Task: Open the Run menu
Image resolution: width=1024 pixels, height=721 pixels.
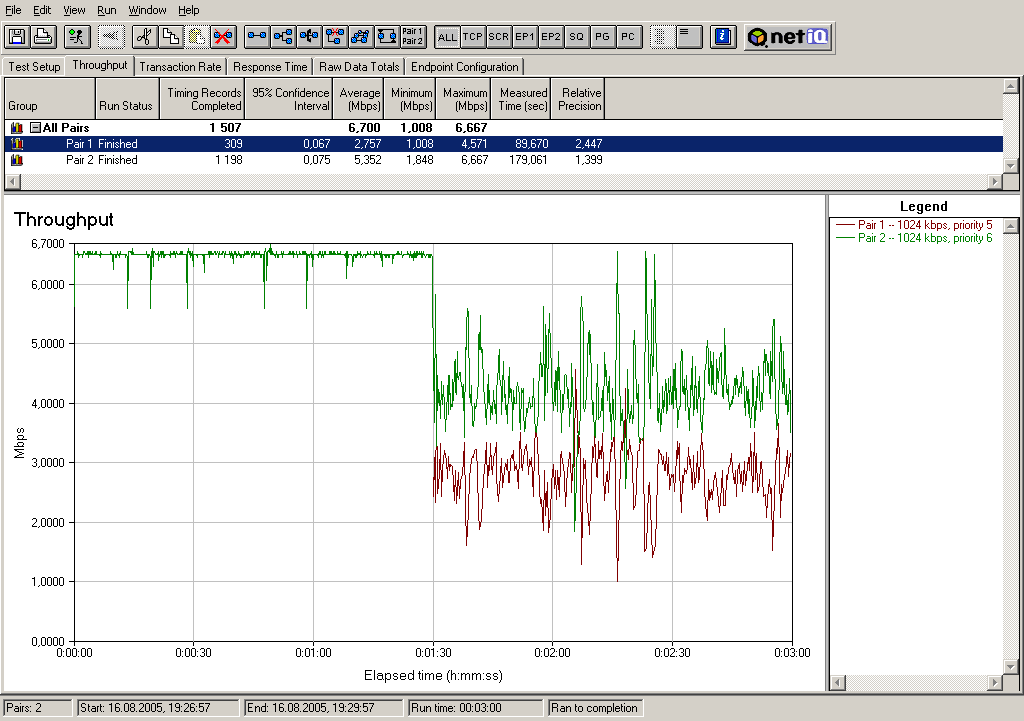Action: pos(106,10)
